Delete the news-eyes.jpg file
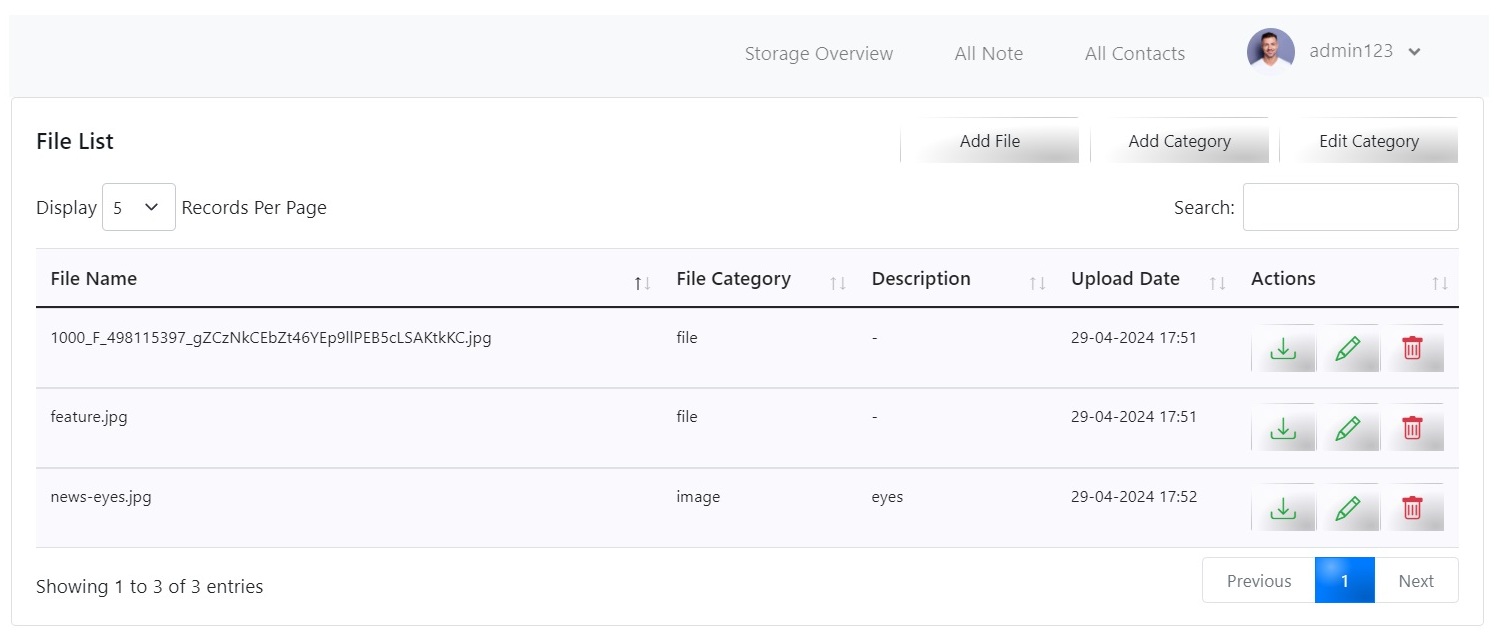 pyautogui.click(x=1412, y=508)
